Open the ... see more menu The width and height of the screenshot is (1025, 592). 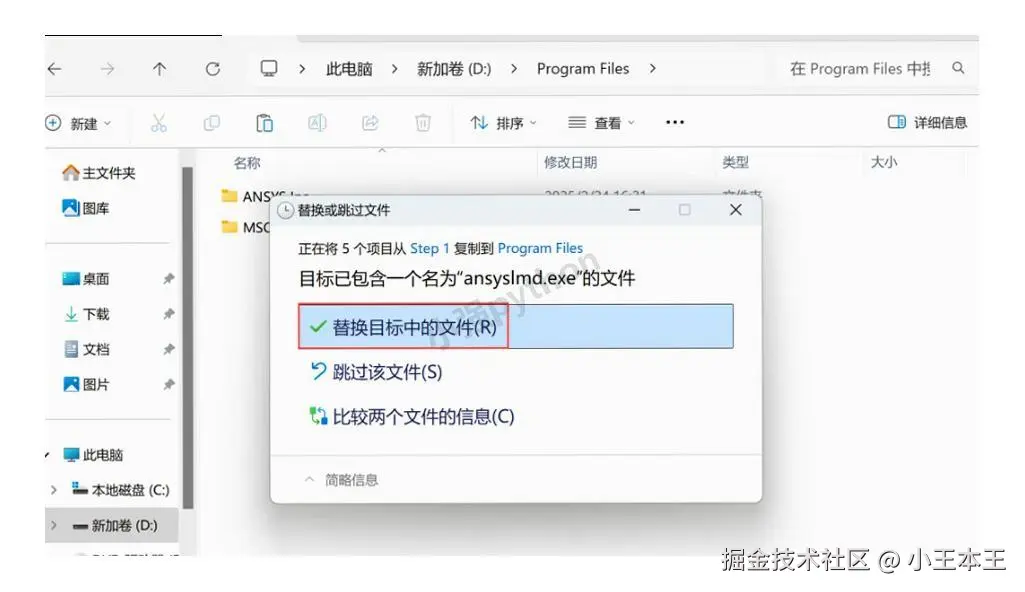coord(674,122)
